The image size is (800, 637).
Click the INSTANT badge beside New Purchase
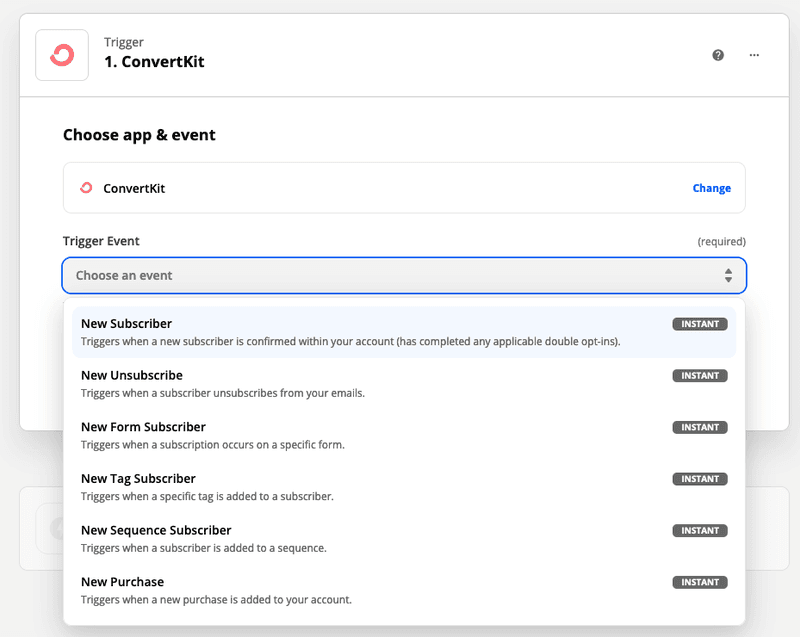[699, 582]
